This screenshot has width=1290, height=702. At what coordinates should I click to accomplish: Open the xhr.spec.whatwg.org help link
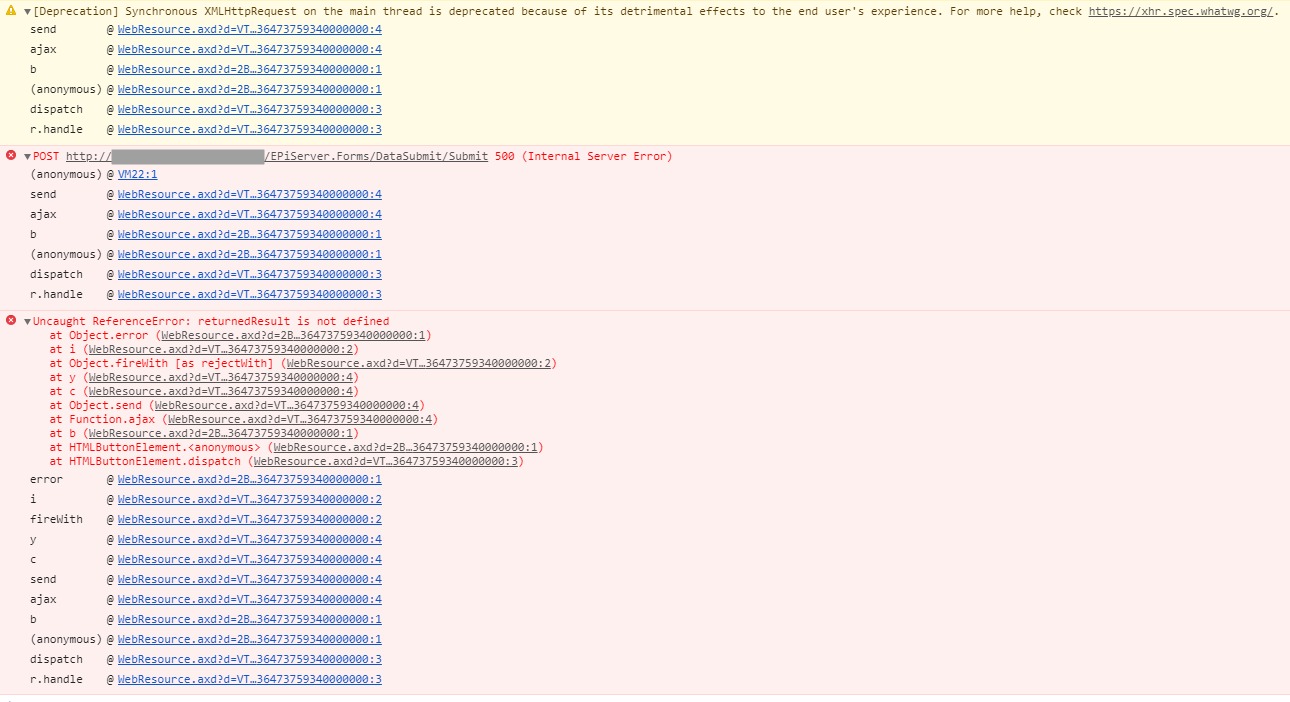pyautogui.click(x=1181, y=12)
